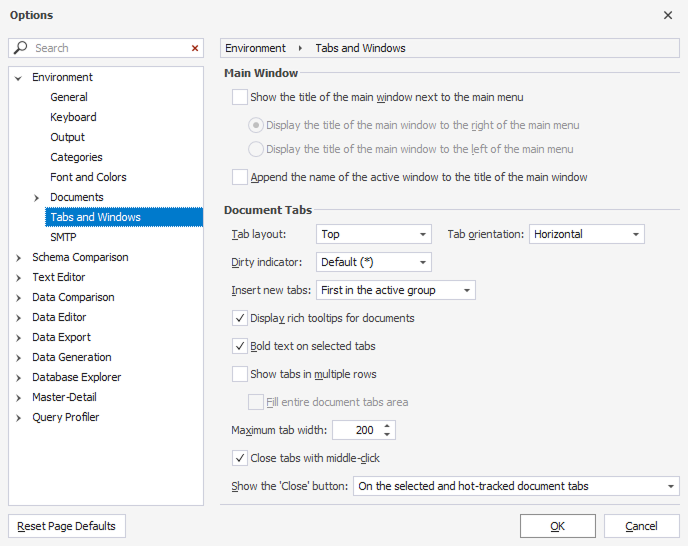Click the Cancel button
The height and width of the screenshot is (546, 688).
pos(641,526)
